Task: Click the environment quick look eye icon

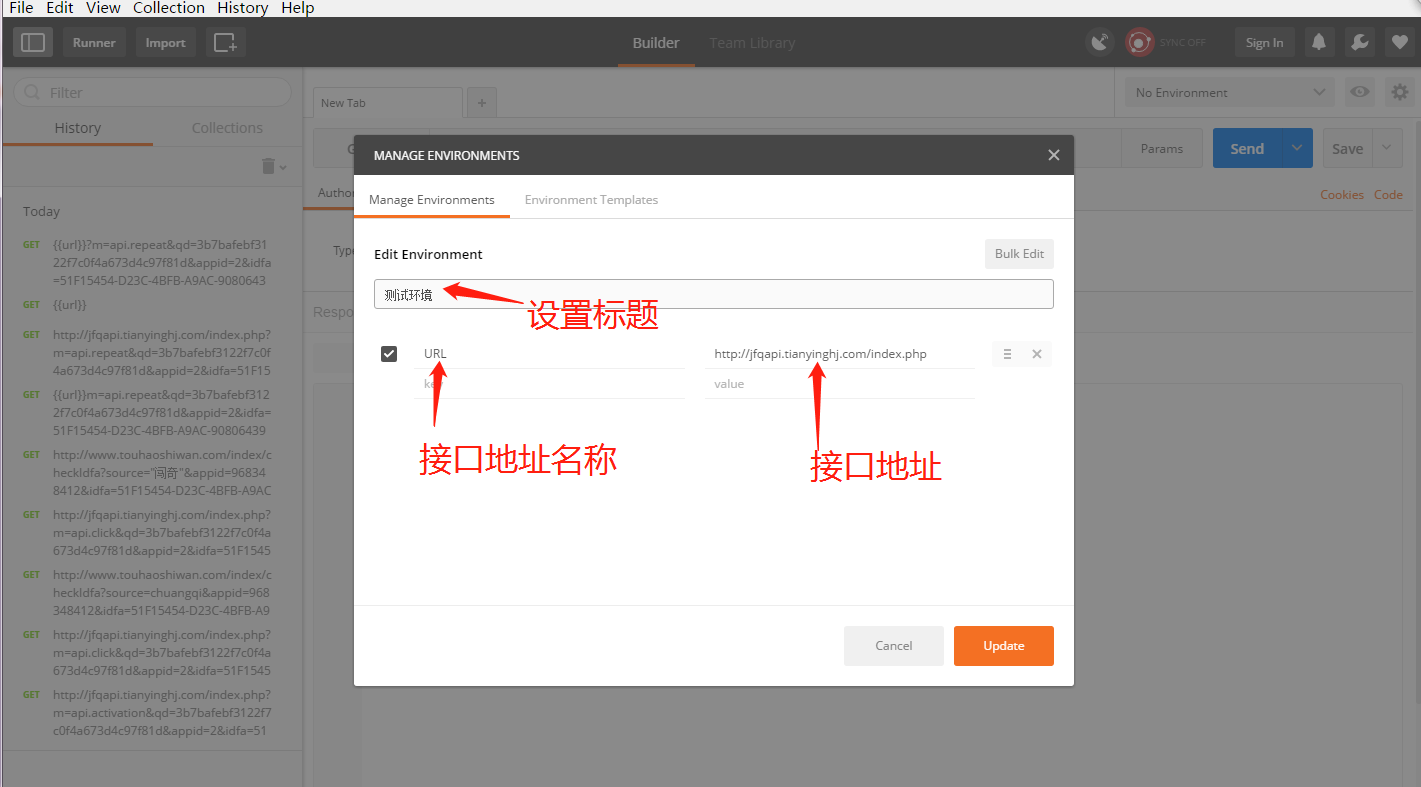Action: 1360,92
